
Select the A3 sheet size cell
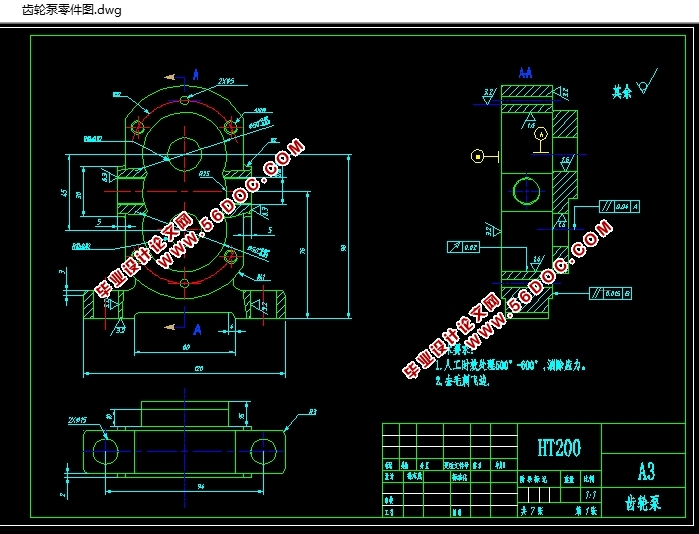pyautogui.click(x=646, y=470)
